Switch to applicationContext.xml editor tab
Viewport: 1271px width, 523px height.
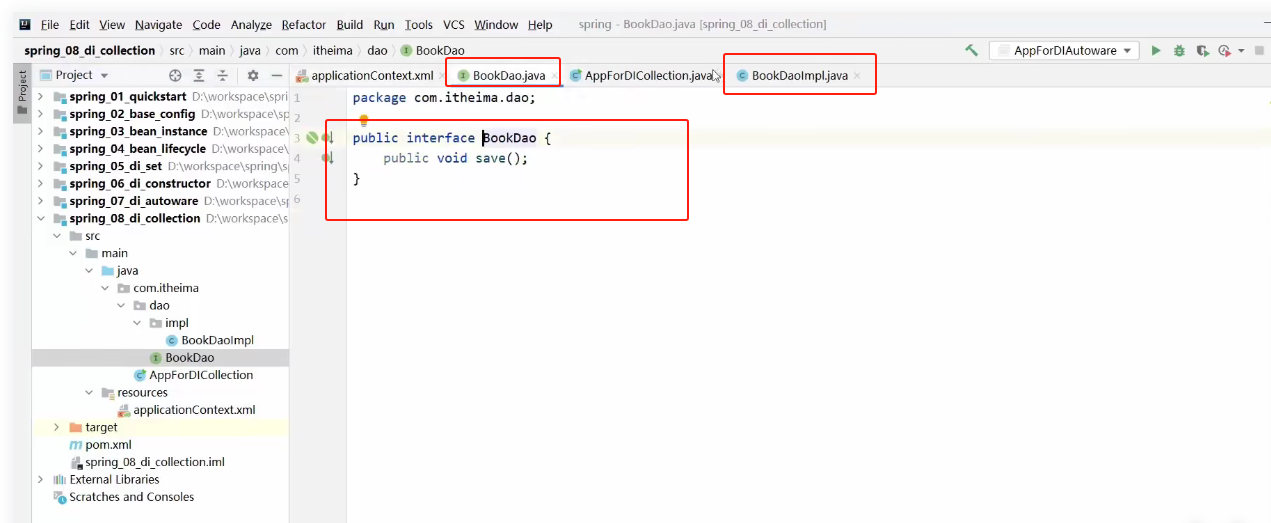[372, 75]
